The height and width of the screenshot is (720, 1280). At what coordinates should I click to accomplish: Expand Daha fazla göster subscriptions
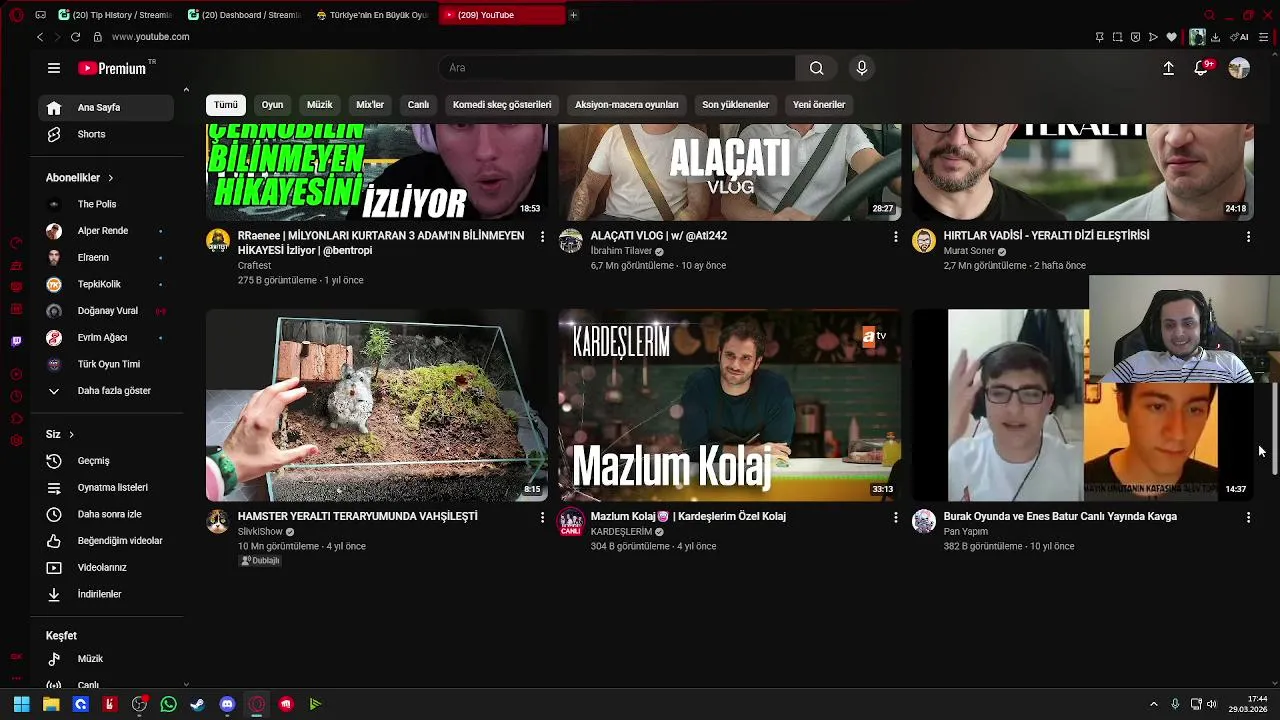pyautogui.click(x=108, y=391)
